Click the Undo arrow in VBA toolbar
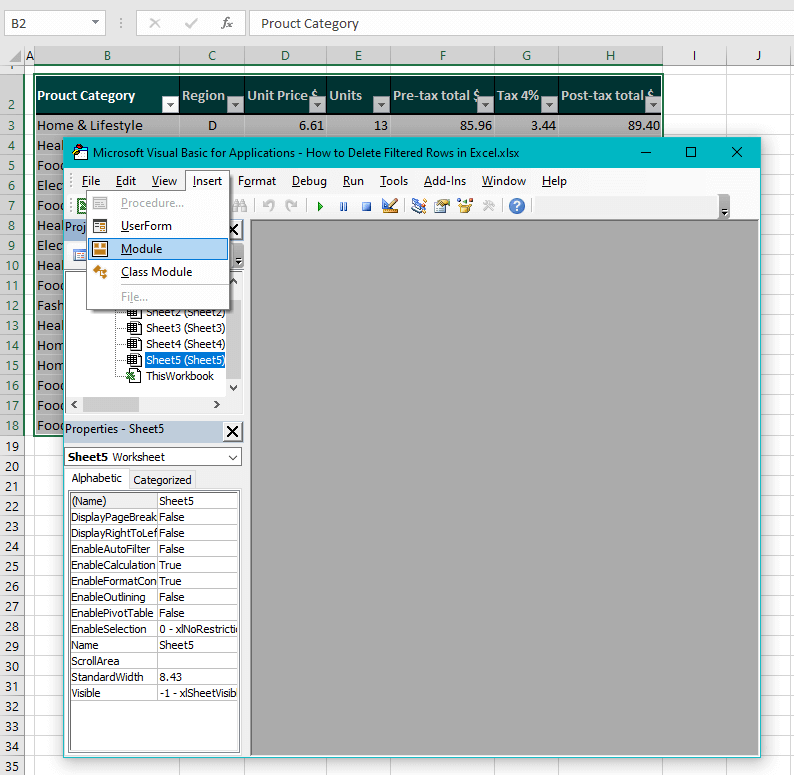Screen dimensions: 794x775 269,206
